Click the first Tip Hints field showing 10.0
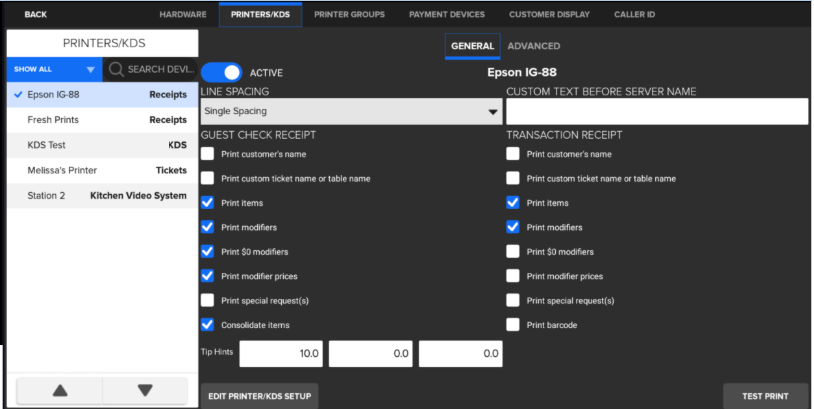The width and height of the screenshot is (814, 409). click(281, 353)
